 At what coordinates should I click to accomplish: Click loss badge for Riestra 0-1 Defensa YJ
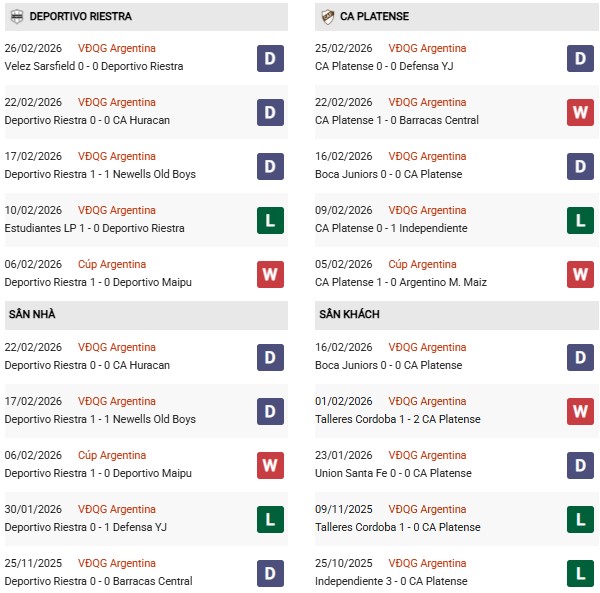click(x=270, y=519)
